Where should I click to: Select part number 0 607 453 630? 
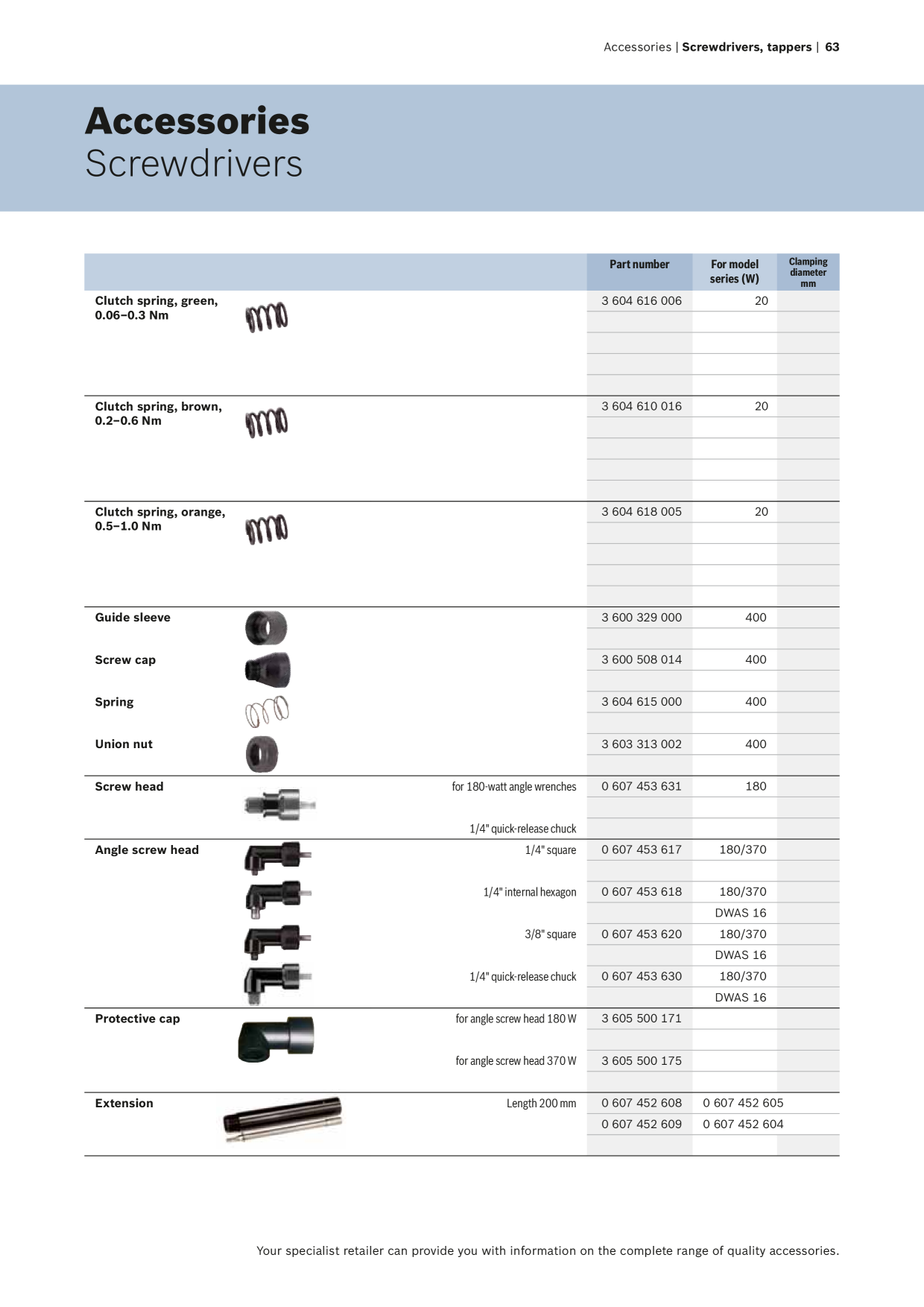point(642,976)
